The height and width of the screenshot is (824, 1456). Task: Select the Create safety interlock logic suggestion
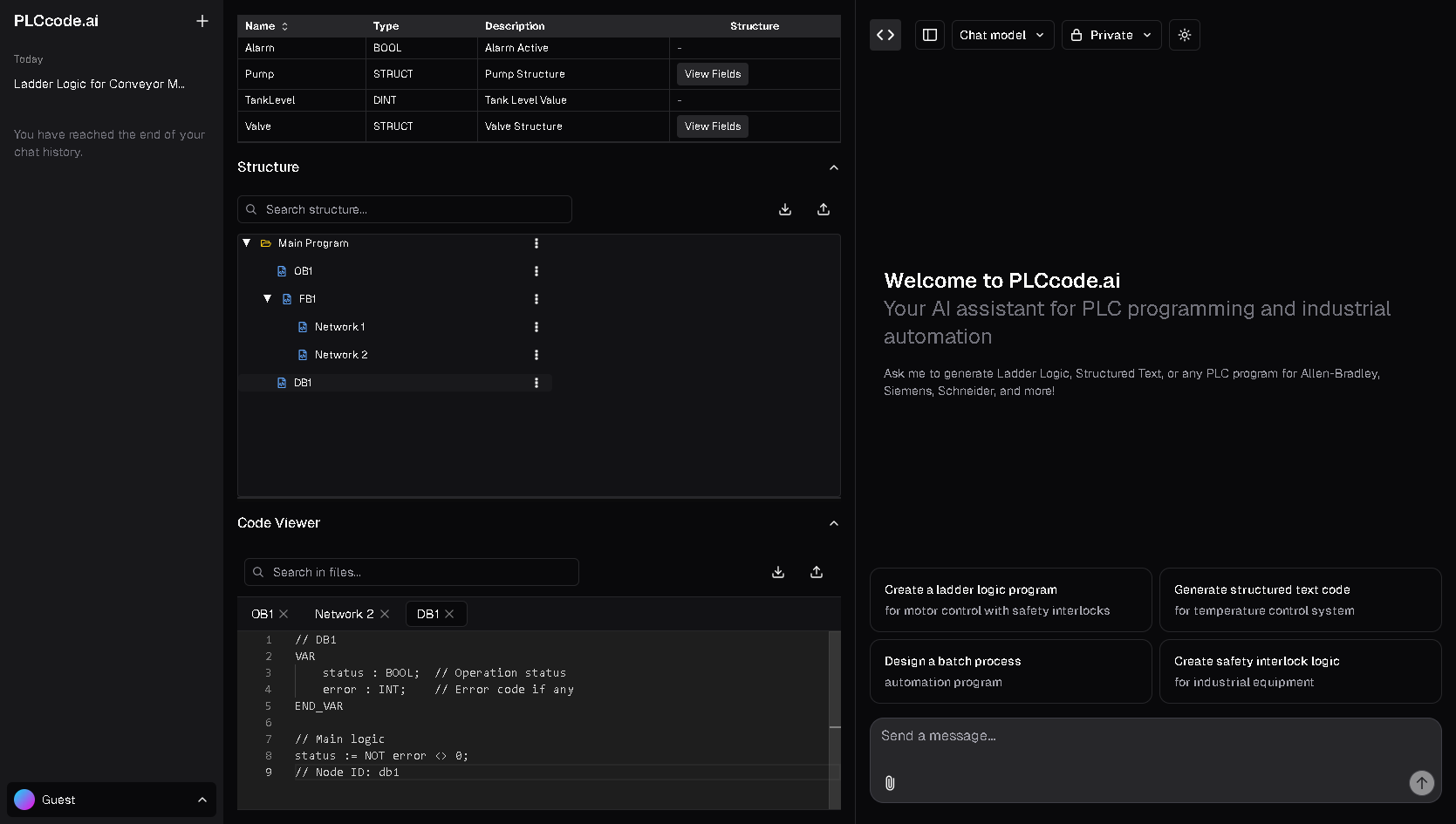click(x=1299, y=671)
